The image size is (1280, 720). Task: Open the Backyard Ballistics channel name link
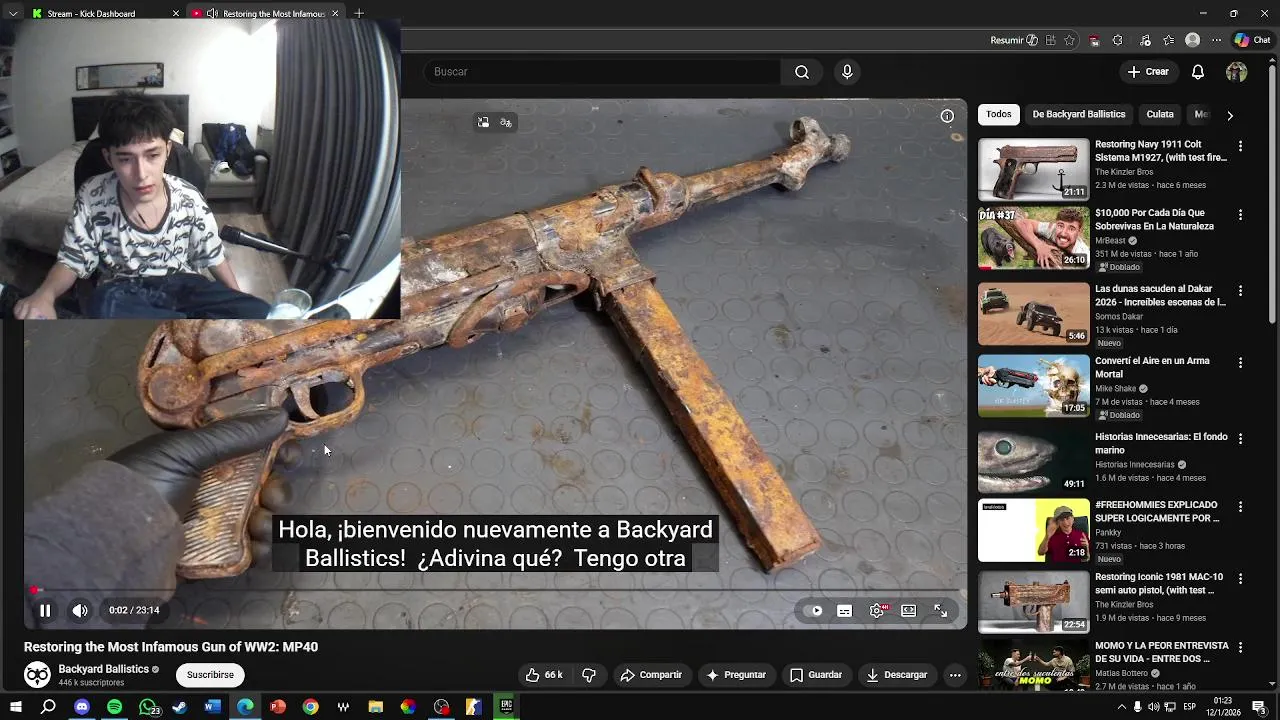click(103, 669)
